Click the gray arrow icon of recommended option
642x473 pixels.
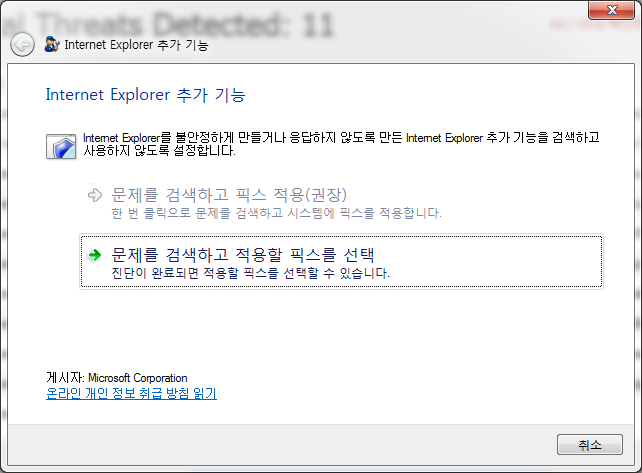(95, 195)
